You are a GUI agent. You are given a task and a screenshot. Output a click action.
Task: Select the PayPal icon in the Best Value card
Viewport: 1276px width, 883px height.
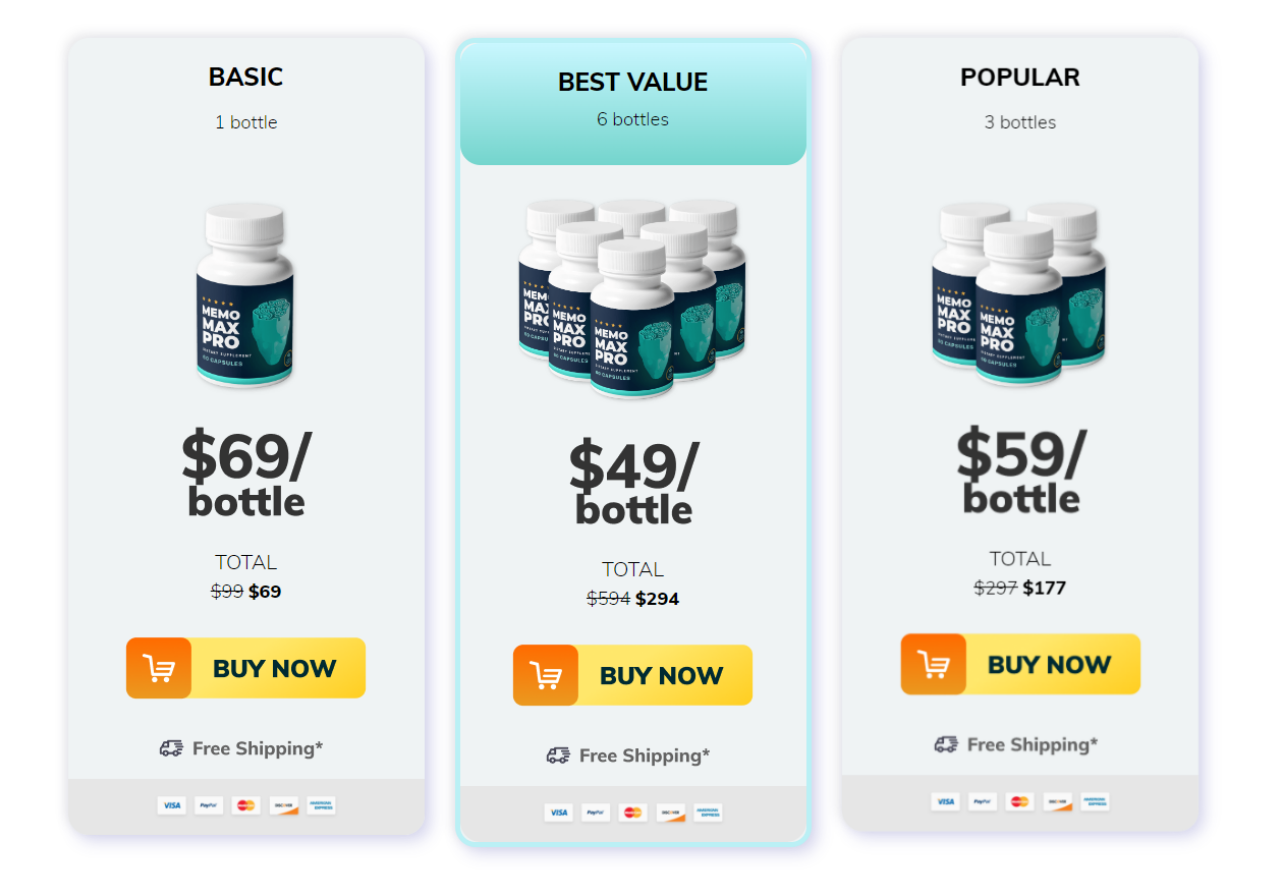pos(596,812)
